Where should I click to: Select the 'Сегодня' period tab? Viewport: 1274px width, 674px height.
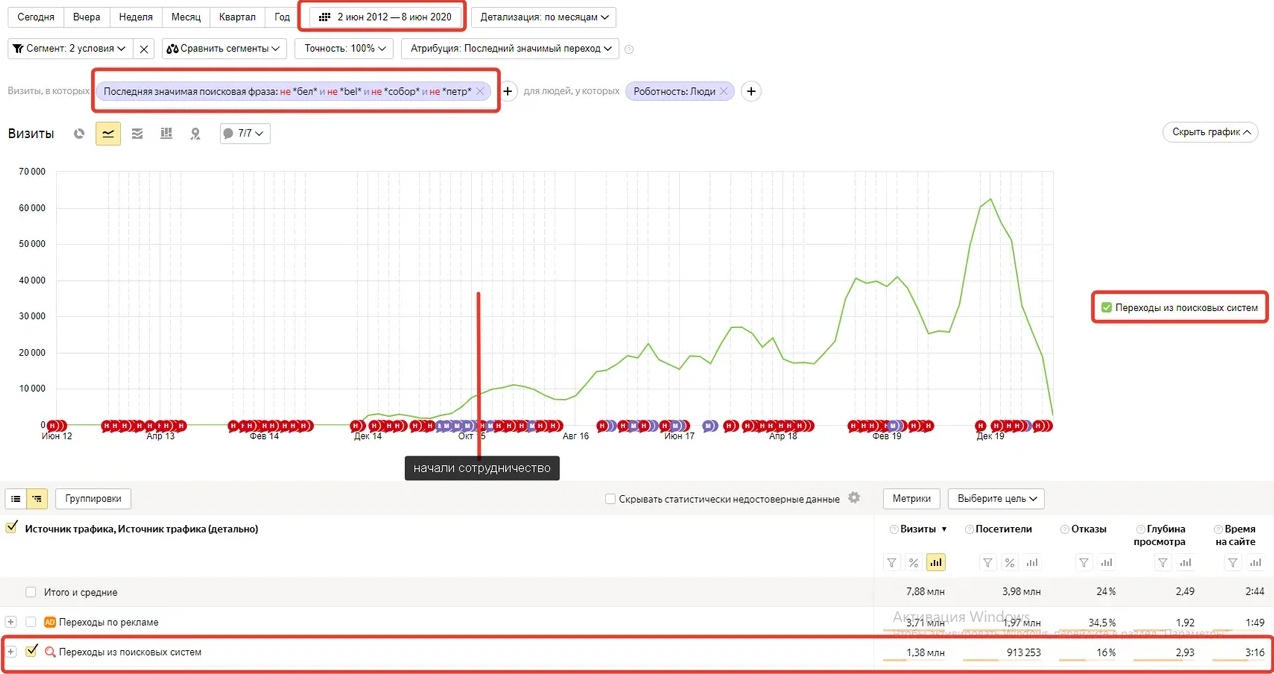[x=36, y=17]
